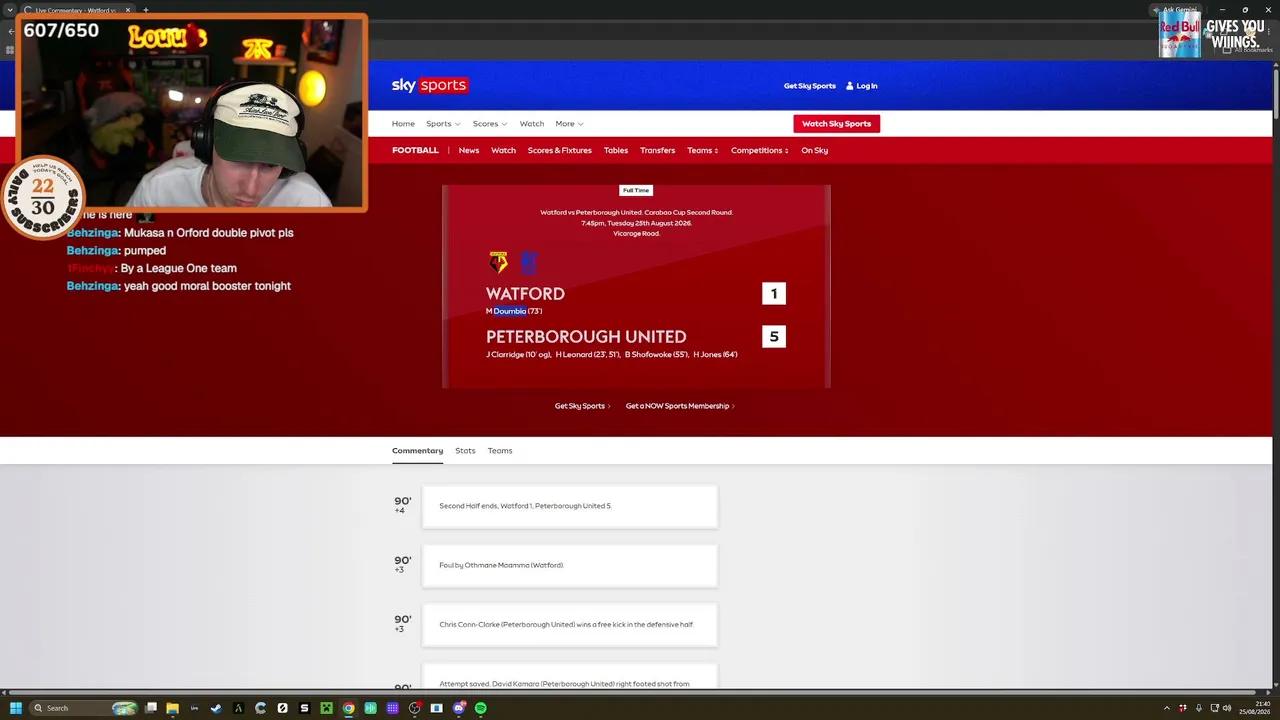Open Get a NOW Sports Membership link
1280x720 pixels.
pos(680,406)
